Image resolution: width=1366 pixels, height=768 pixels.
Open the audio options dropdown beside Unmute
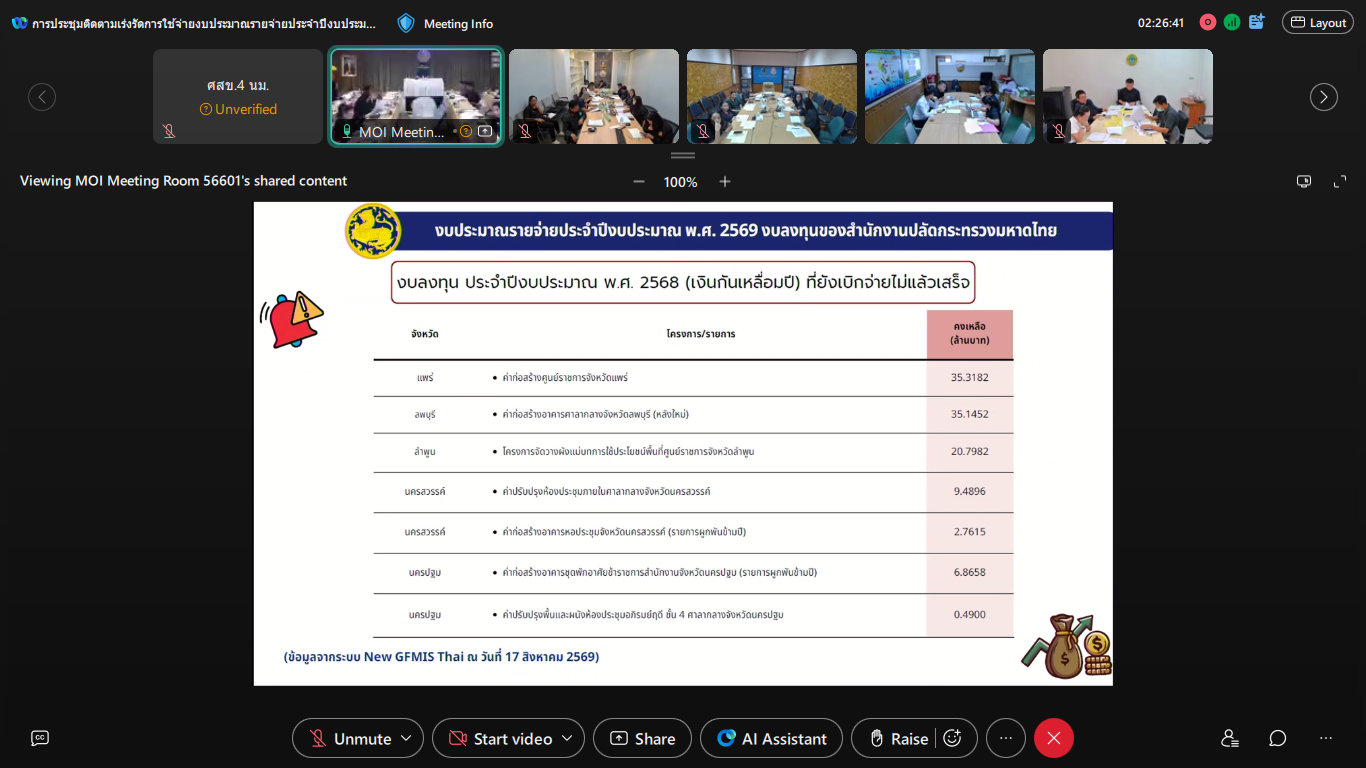406,739
